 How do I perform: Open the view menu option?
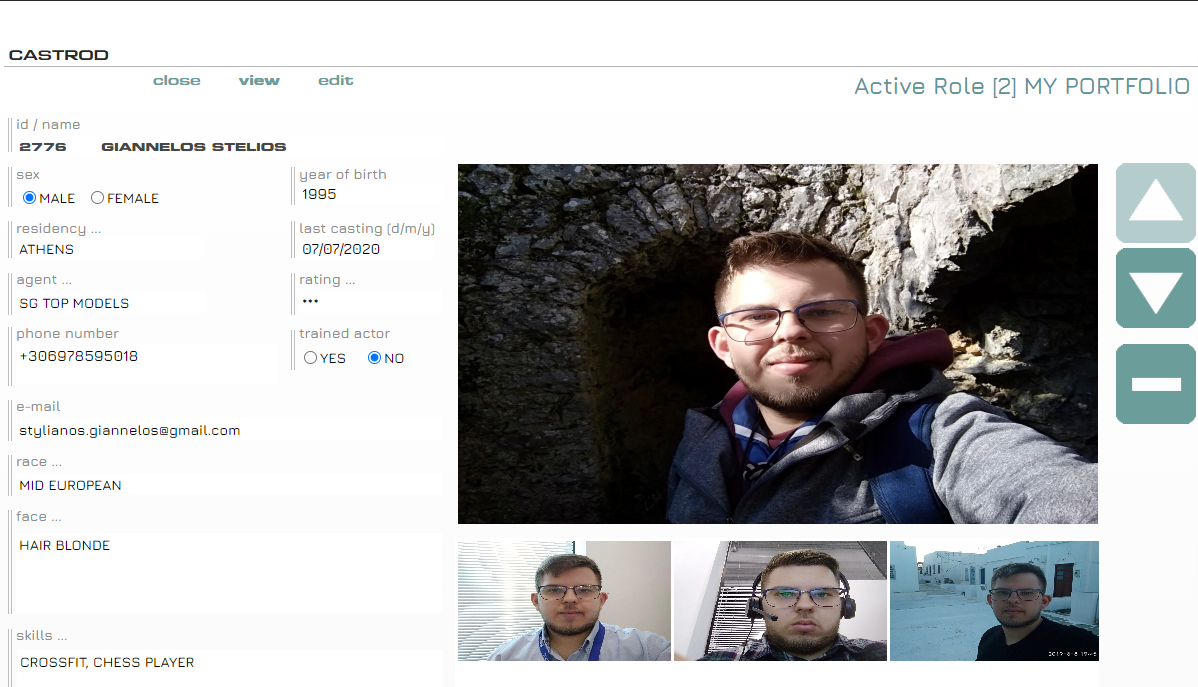[259, 80]
